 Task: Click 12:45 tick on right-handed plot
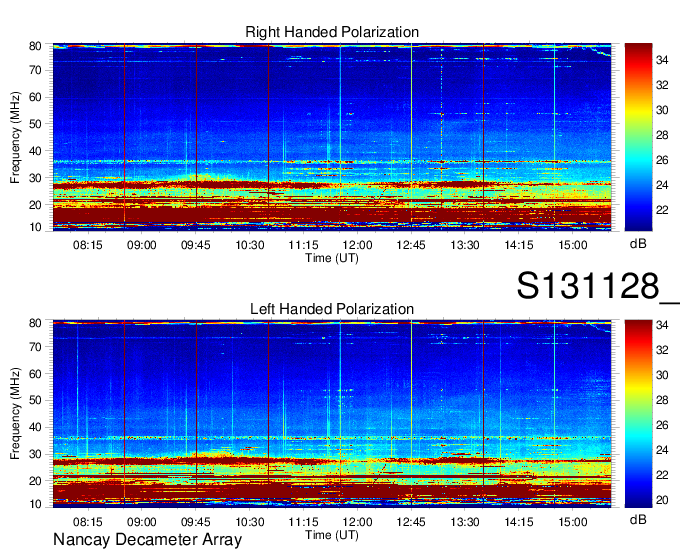click(411, 245)
